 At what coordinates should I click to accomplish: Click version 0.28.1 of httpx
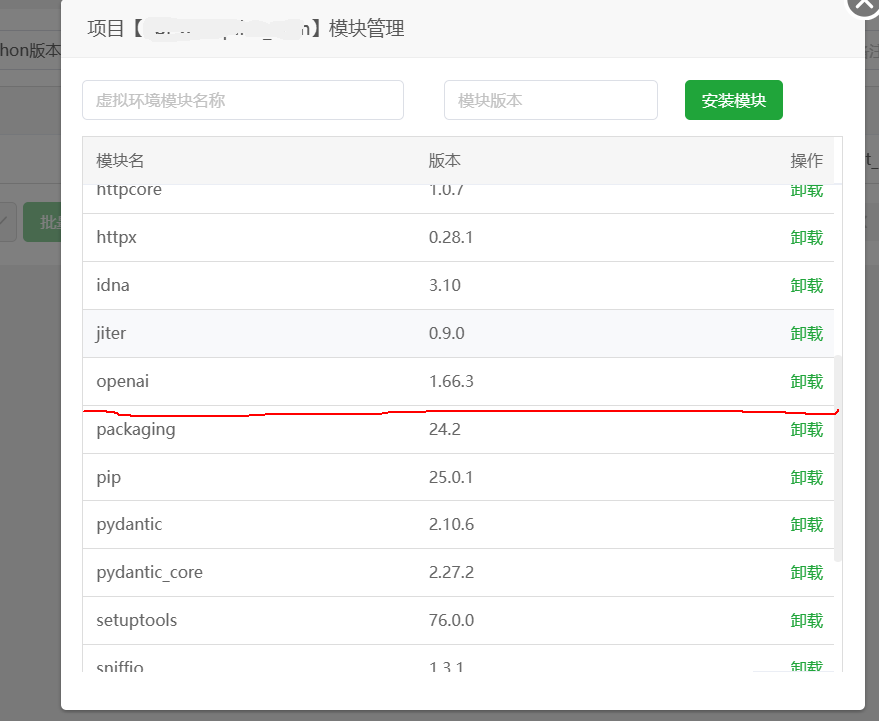coord(451,238)
